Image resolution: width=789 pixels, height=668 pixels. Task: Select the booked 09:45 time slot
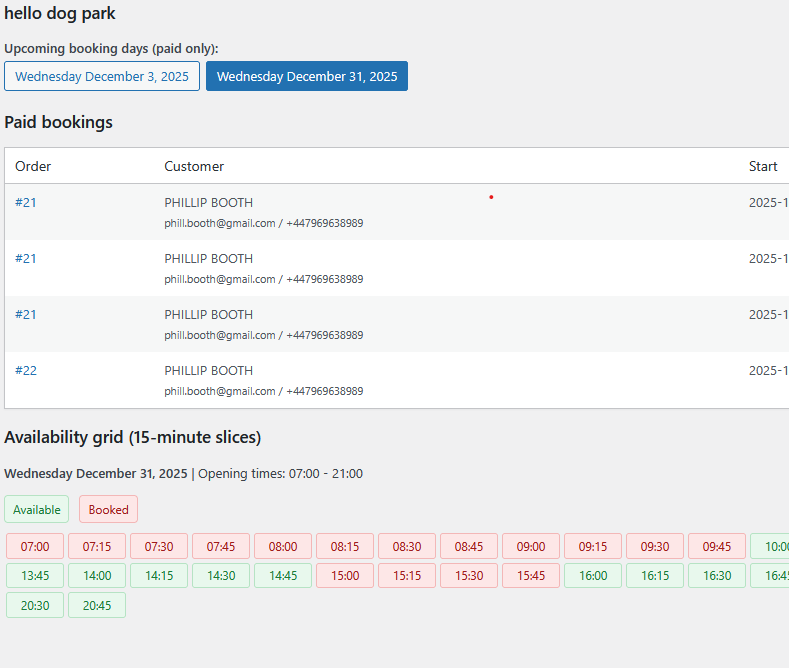(x=717, y=546)
